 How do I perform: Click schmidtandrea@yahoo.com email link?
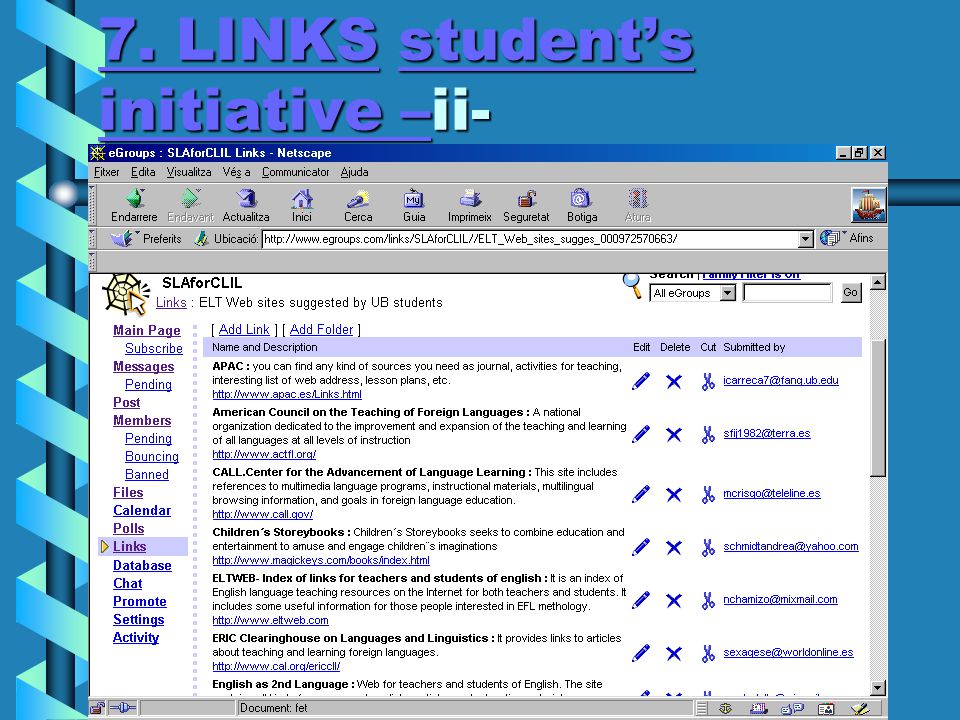791,546
